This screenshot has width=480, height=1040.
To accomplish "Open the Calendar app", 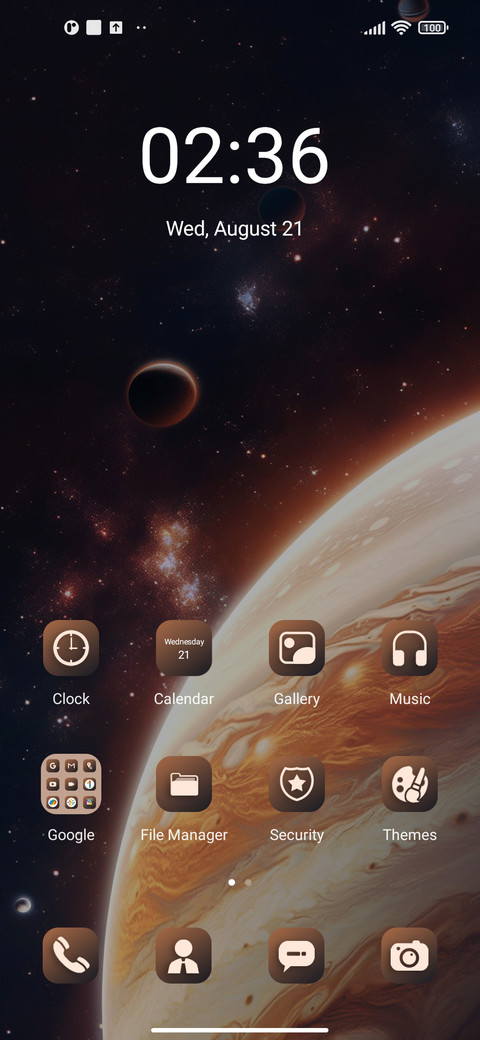I will 184,648.
